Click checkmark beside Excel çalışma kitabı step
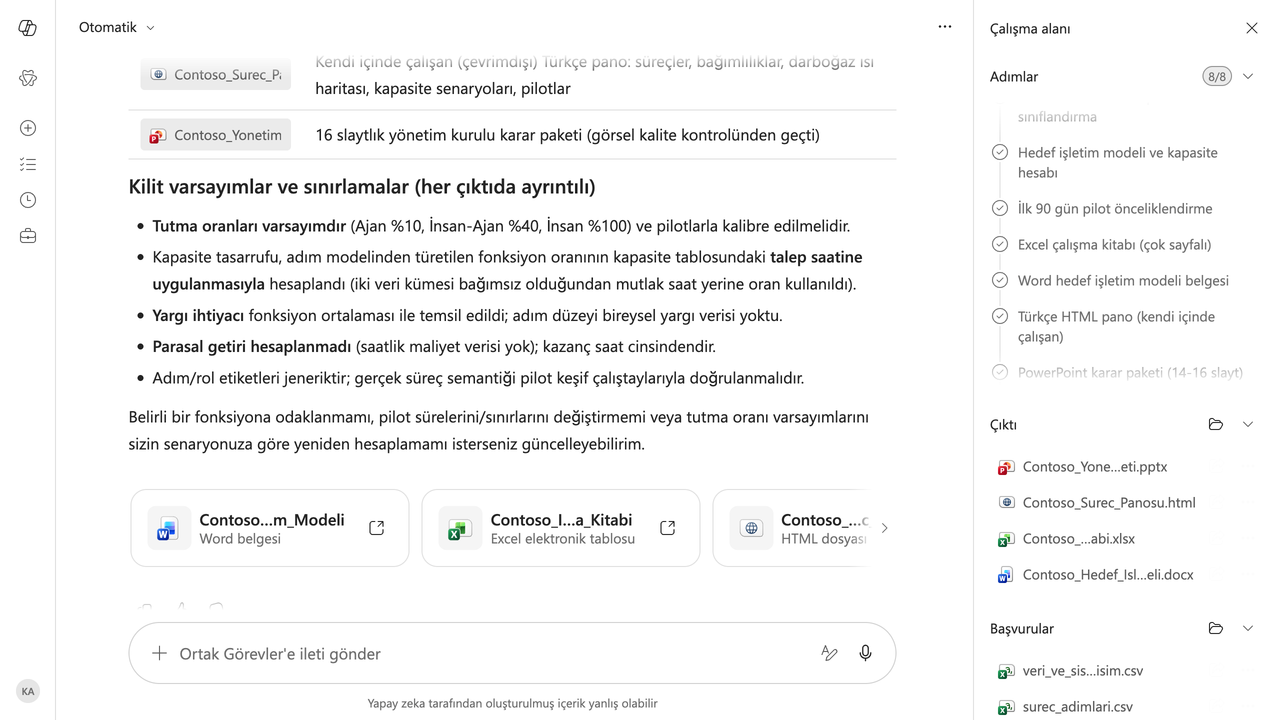 pyautogui.click(x=999, y=244)
